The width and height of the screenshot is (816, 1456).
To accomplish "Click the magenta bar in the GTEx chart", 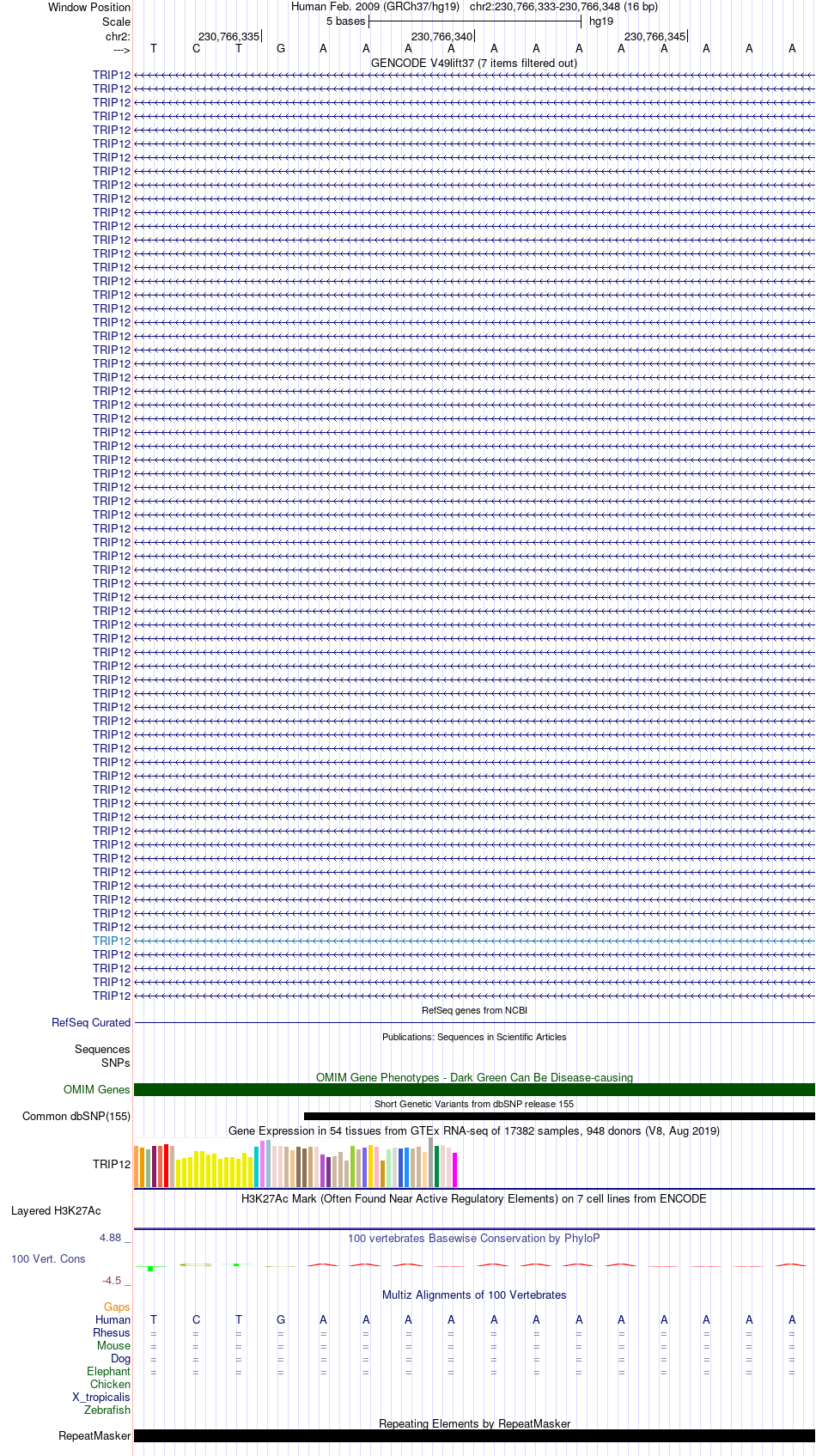I will pyautogui.click(x=455, y=1170).
